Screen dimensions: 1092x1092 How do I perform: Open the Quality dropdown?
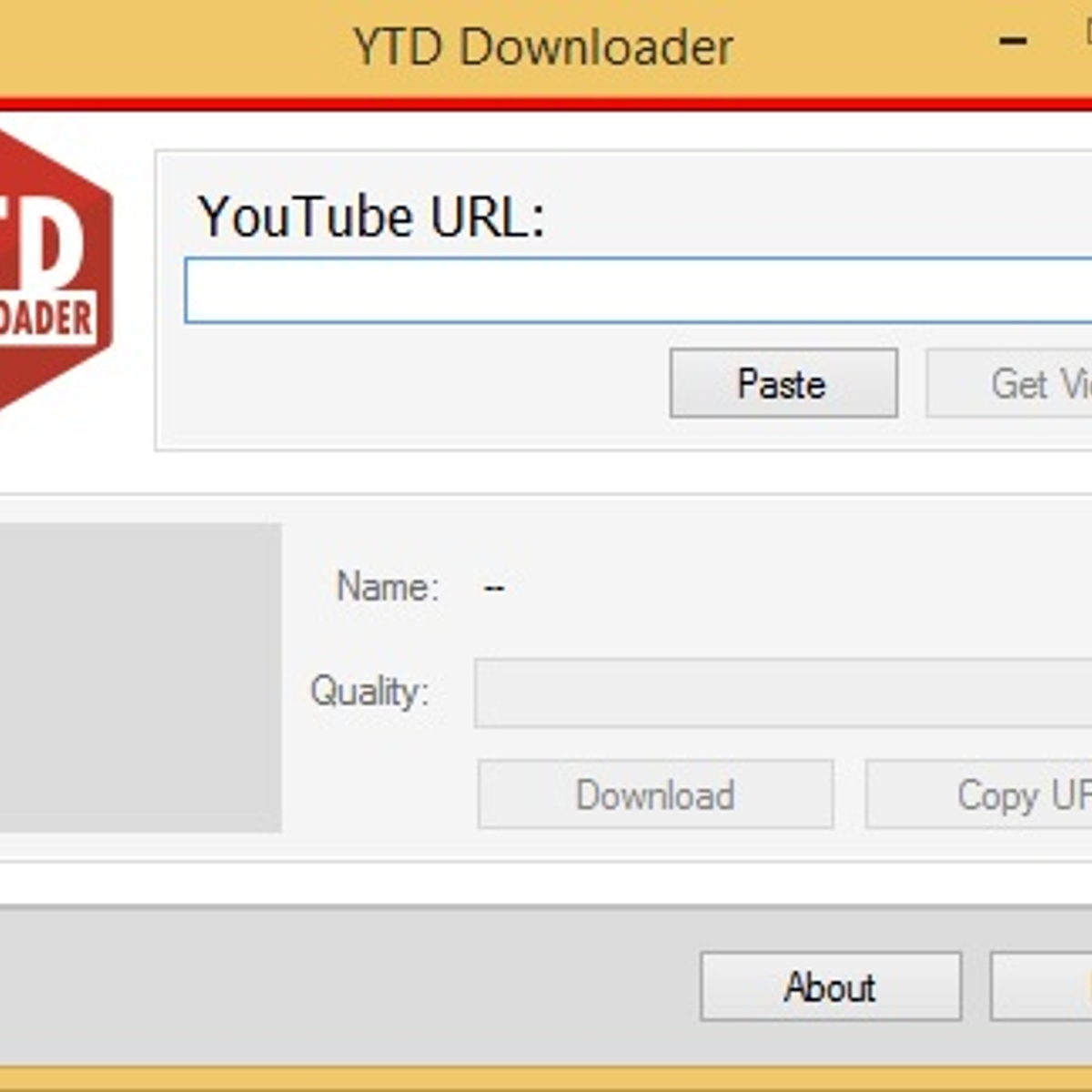784,693
